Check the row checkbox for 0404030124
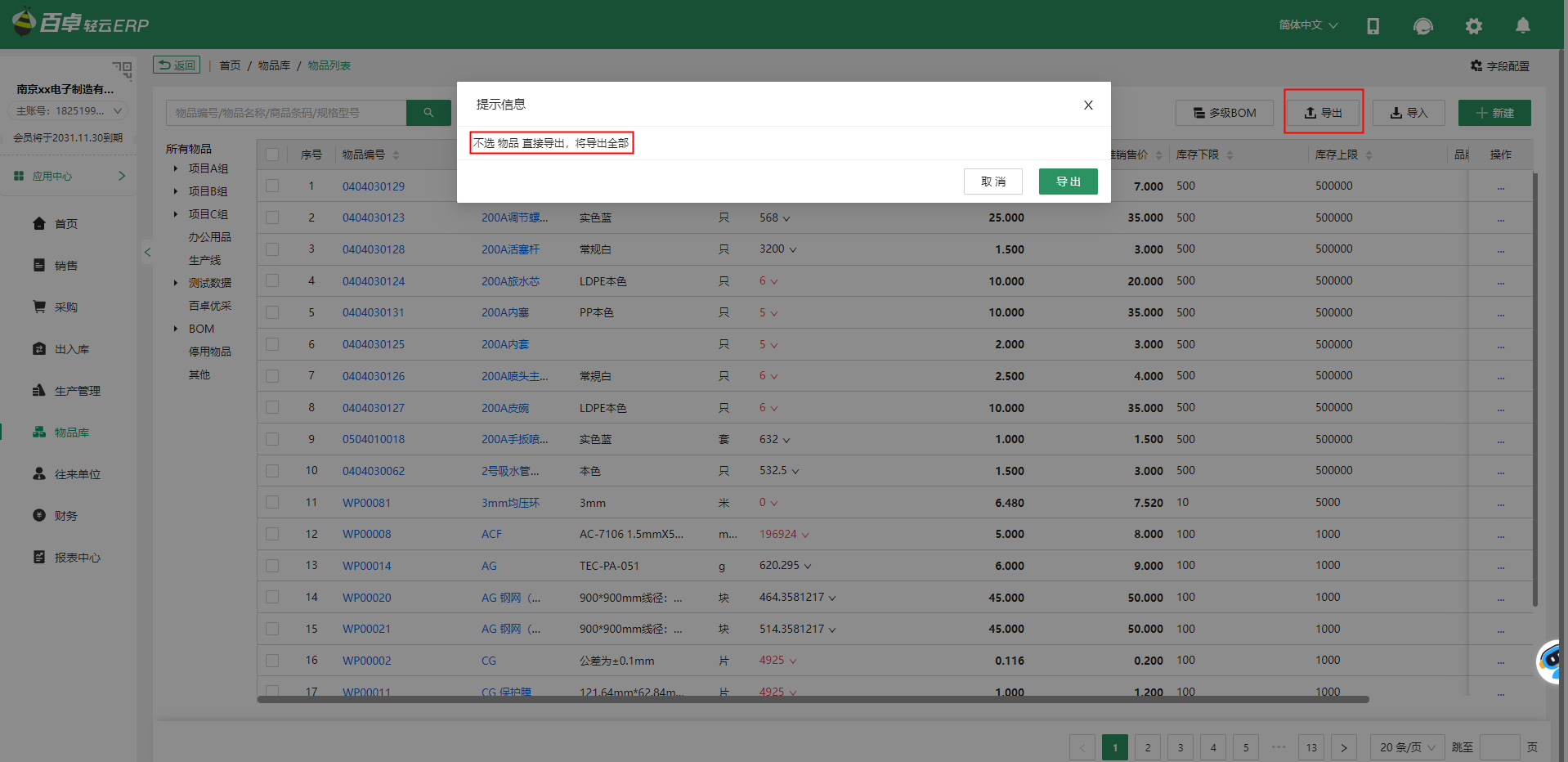The image size is (1568, 762). tap(272, 280)
